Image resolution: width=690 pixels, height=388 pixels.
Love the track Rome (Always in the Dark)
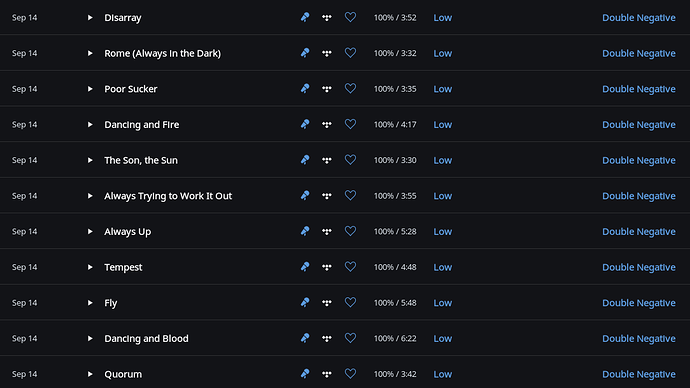pos(350,53)
